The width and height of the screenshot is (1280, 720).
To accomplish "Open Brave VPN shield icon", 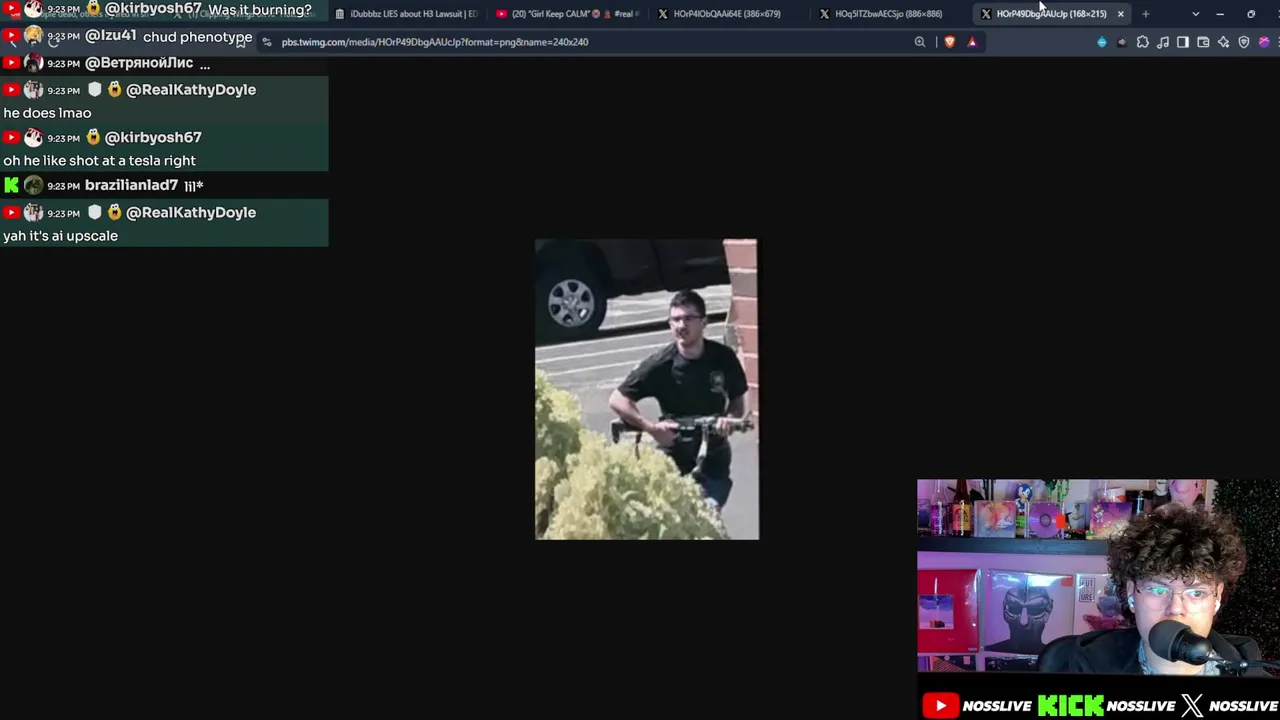I will point(1244,42).
